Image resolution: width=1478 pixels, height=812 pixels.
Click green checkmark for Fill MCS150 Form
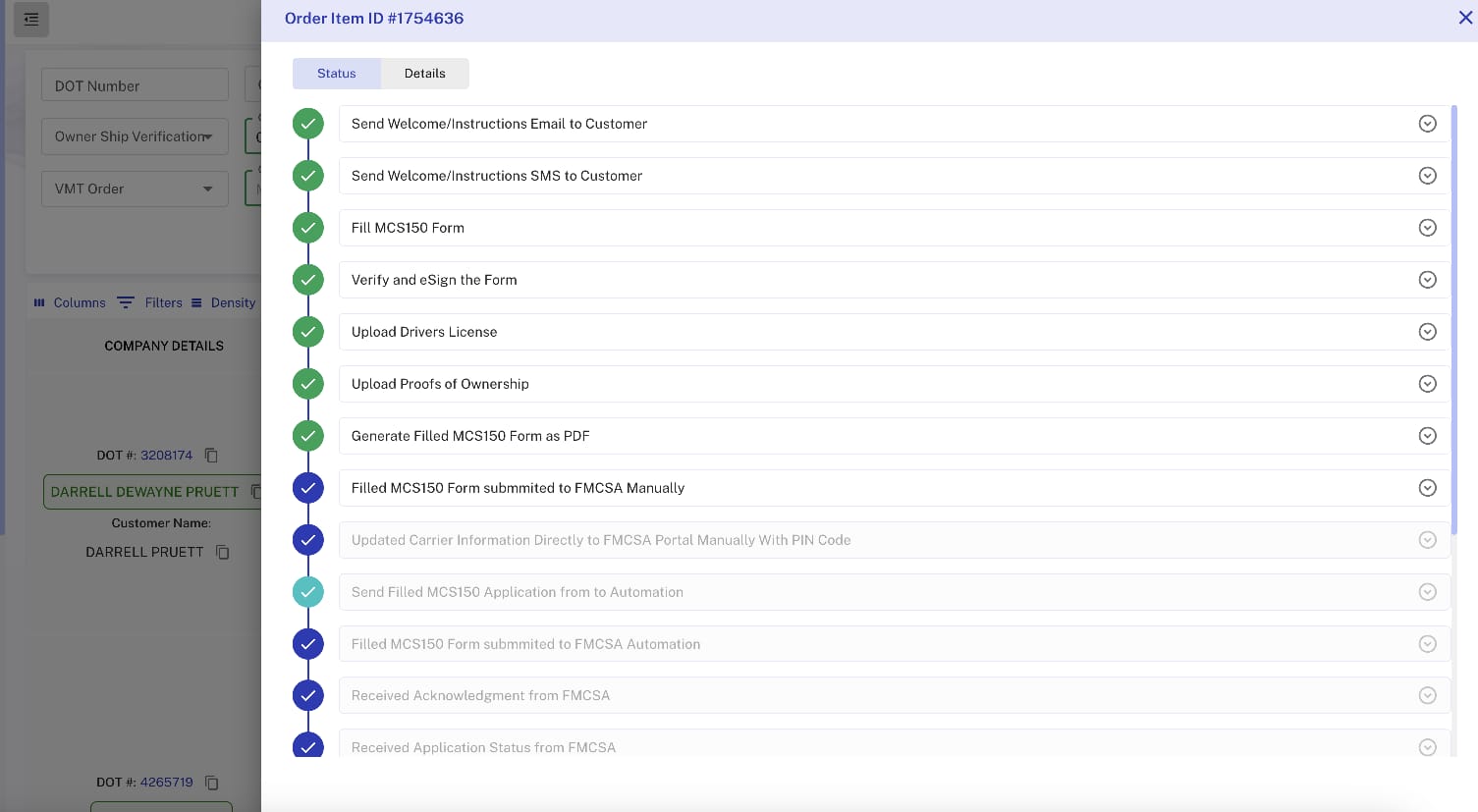tap(308, 228)
